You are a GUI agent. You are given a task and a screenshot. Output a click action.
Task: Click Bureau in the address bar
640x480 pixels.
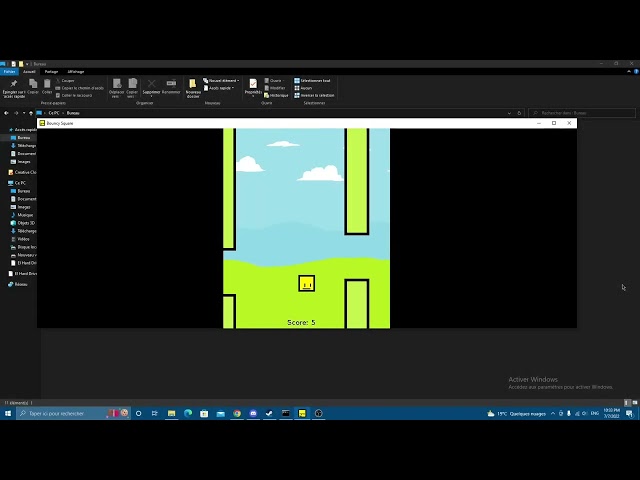73,113
